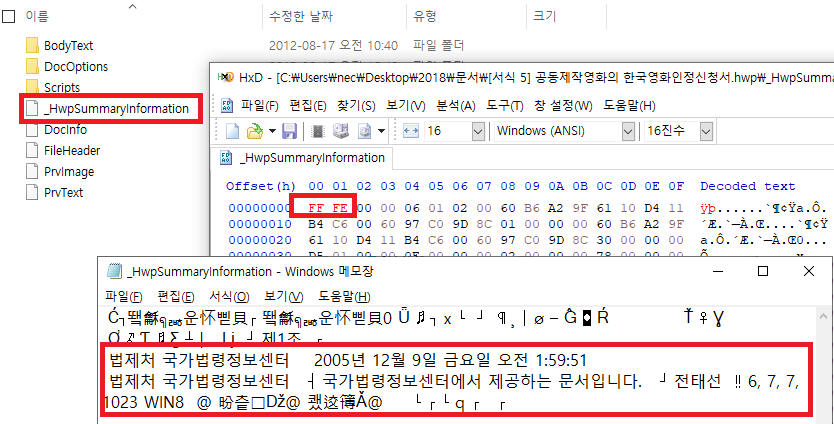Click the New file icon in HxD toolbar
Viewport: 834px width, 424px height.
pos(231,131)
